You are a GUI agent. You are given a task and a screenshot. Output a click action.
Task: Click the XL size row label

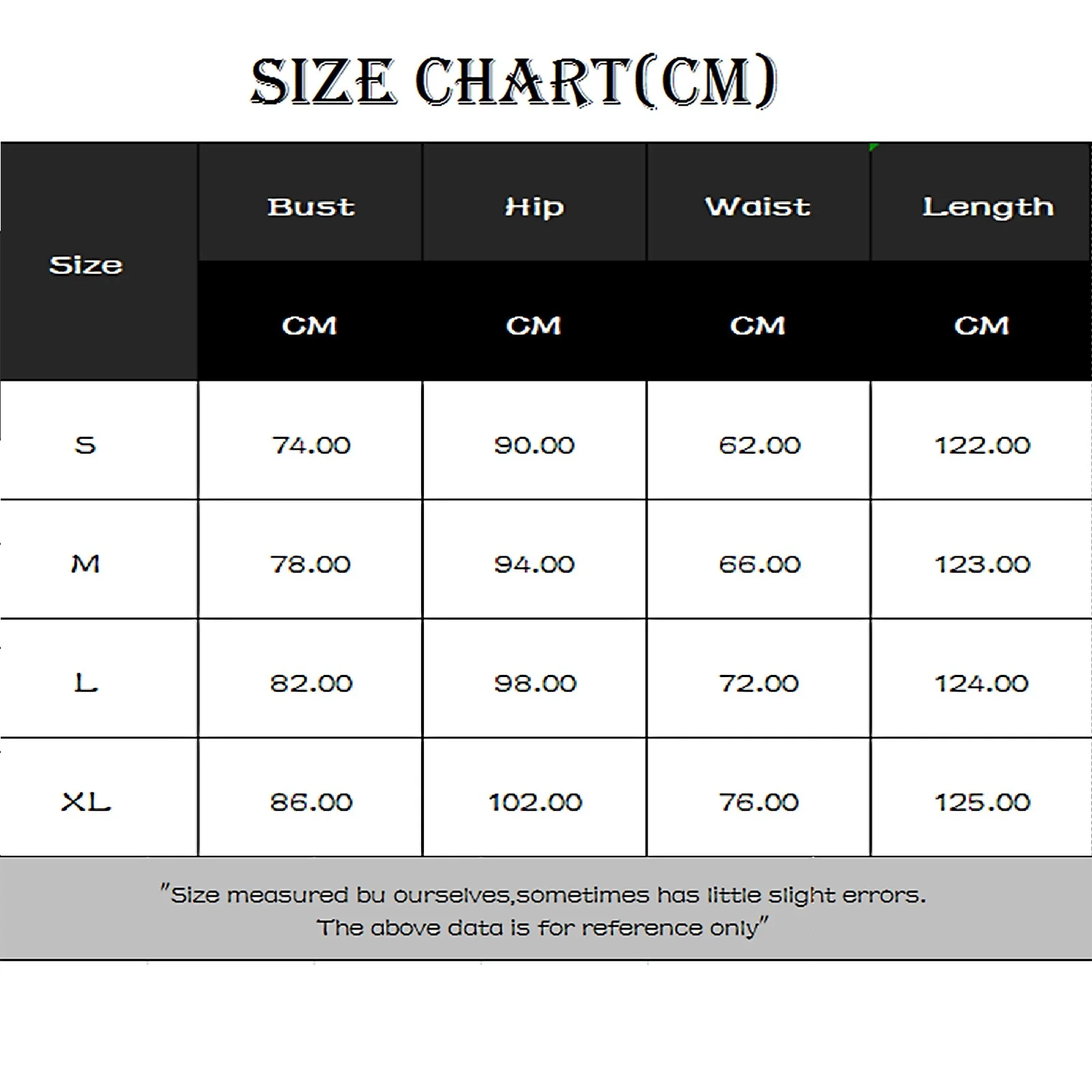point(86,801)
